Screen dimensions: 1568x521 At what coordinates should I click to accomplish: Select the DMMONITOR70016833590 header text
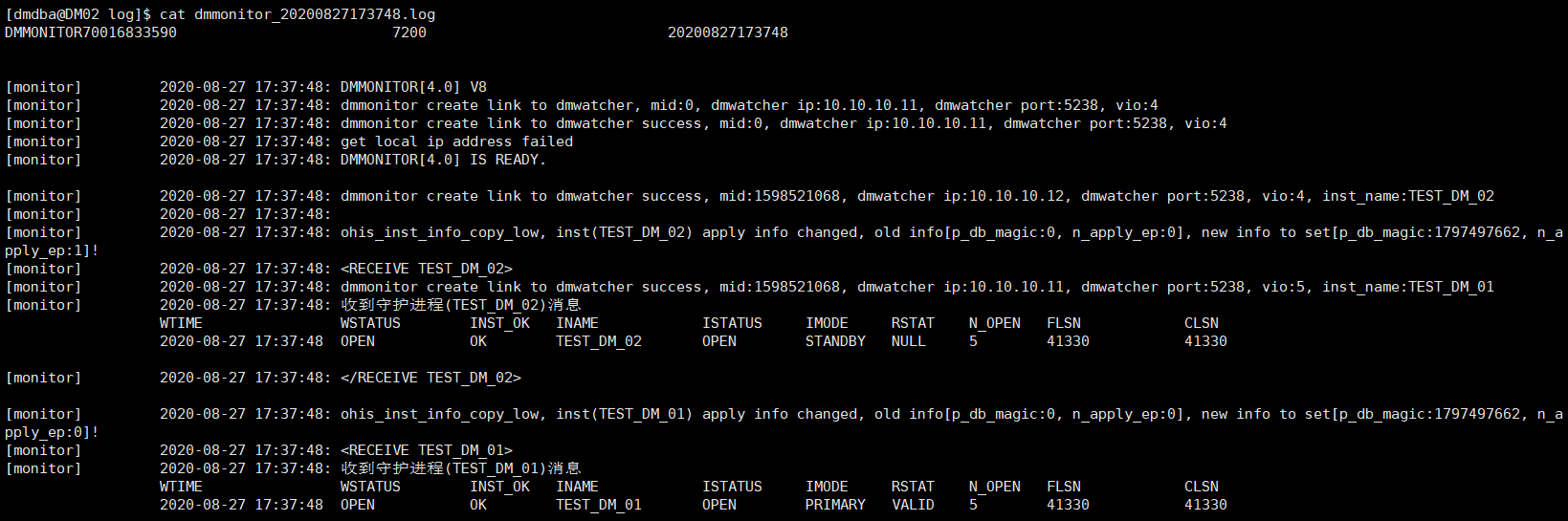(x=91, y=33)
